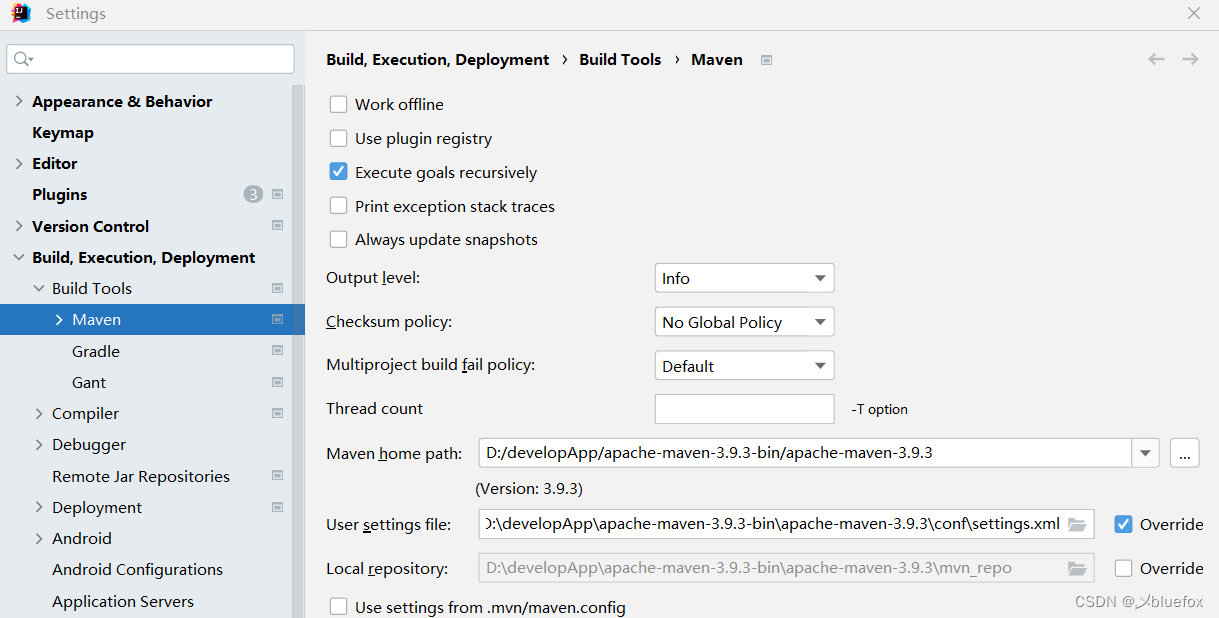
Task: Open Android Configurations settings
Action: click(x=137, y=569)
